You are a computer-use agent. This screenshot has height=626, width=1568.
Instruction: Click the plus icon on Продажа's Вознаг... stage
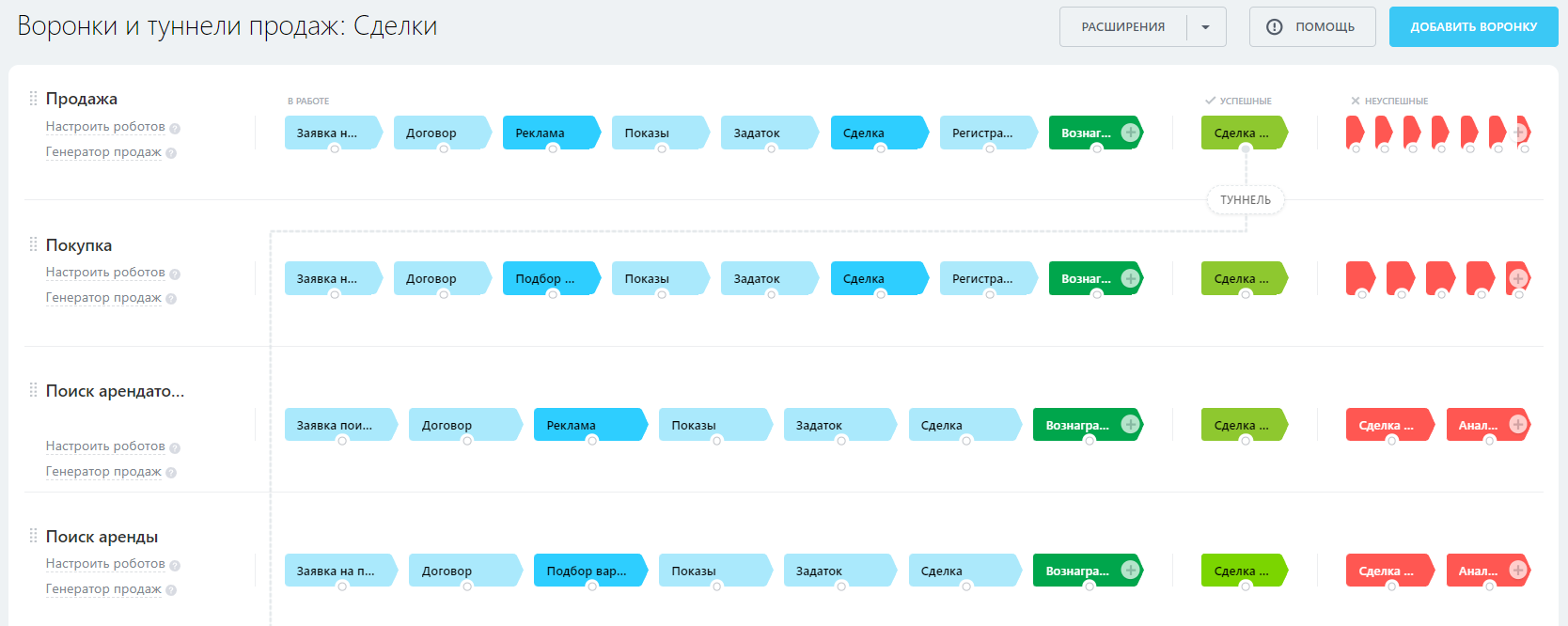pyautogui.click(x=1131, y=133)
